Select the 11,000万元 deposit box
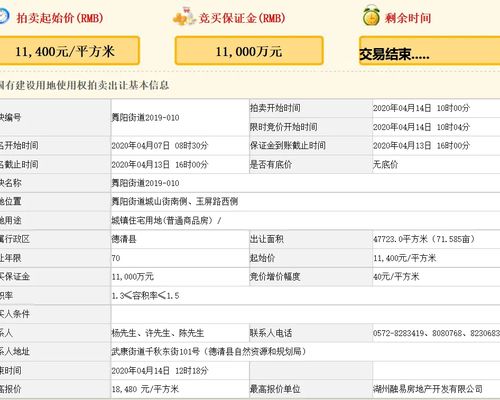Viewport: 500px width, 400px height. pos(249,51)
